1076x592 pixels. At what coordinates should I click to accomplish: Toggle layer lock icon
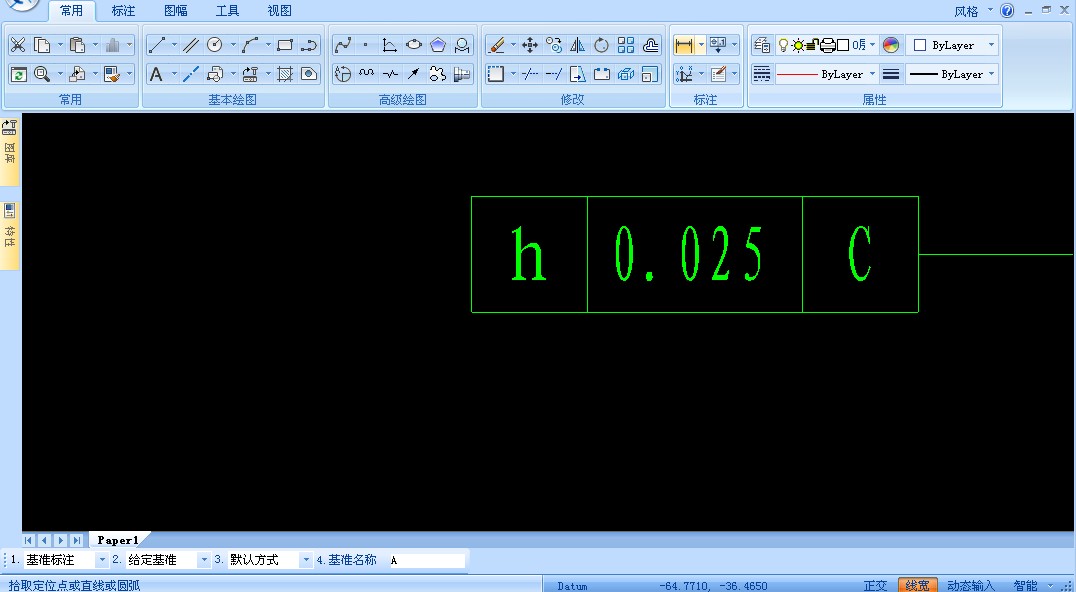pyautogui.click(x=812, y=45)
